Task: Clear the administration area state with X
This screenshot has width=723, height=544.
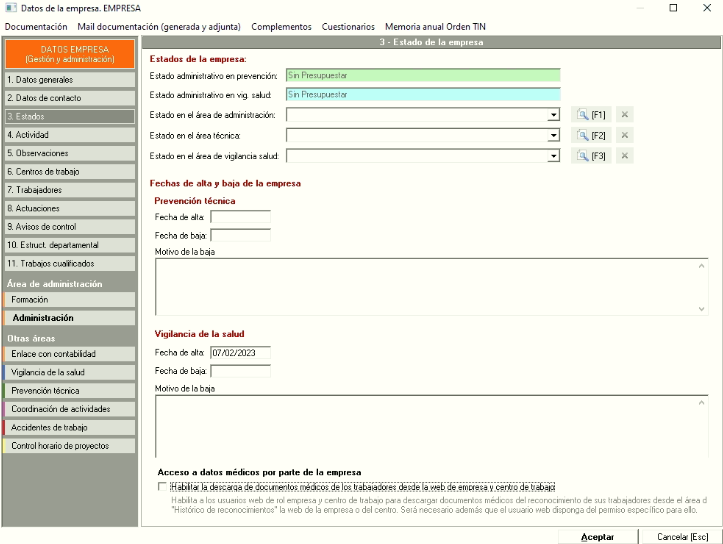Action: [x=625, y=115]
